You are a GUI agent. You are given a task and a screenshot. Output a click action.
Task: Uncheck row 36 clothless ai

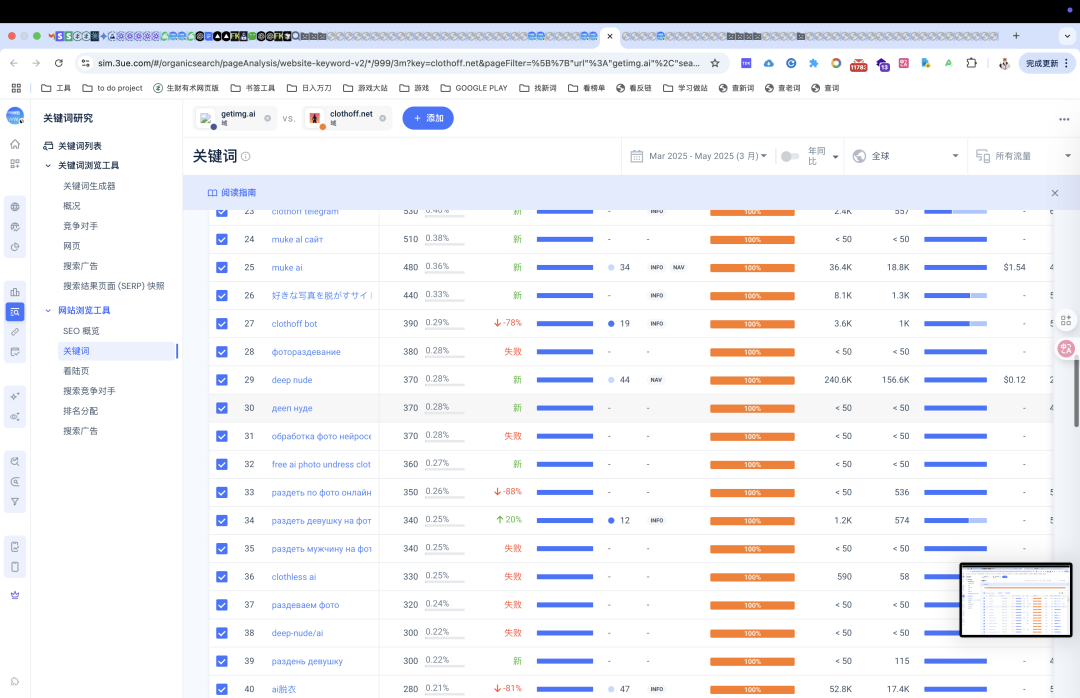(222, 577)
